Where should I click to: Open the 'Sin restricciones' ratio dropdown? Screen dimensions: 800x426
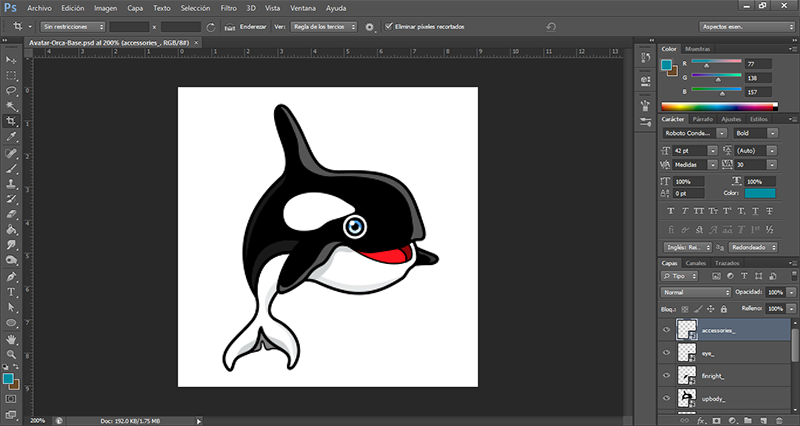[x=73, y=26]
